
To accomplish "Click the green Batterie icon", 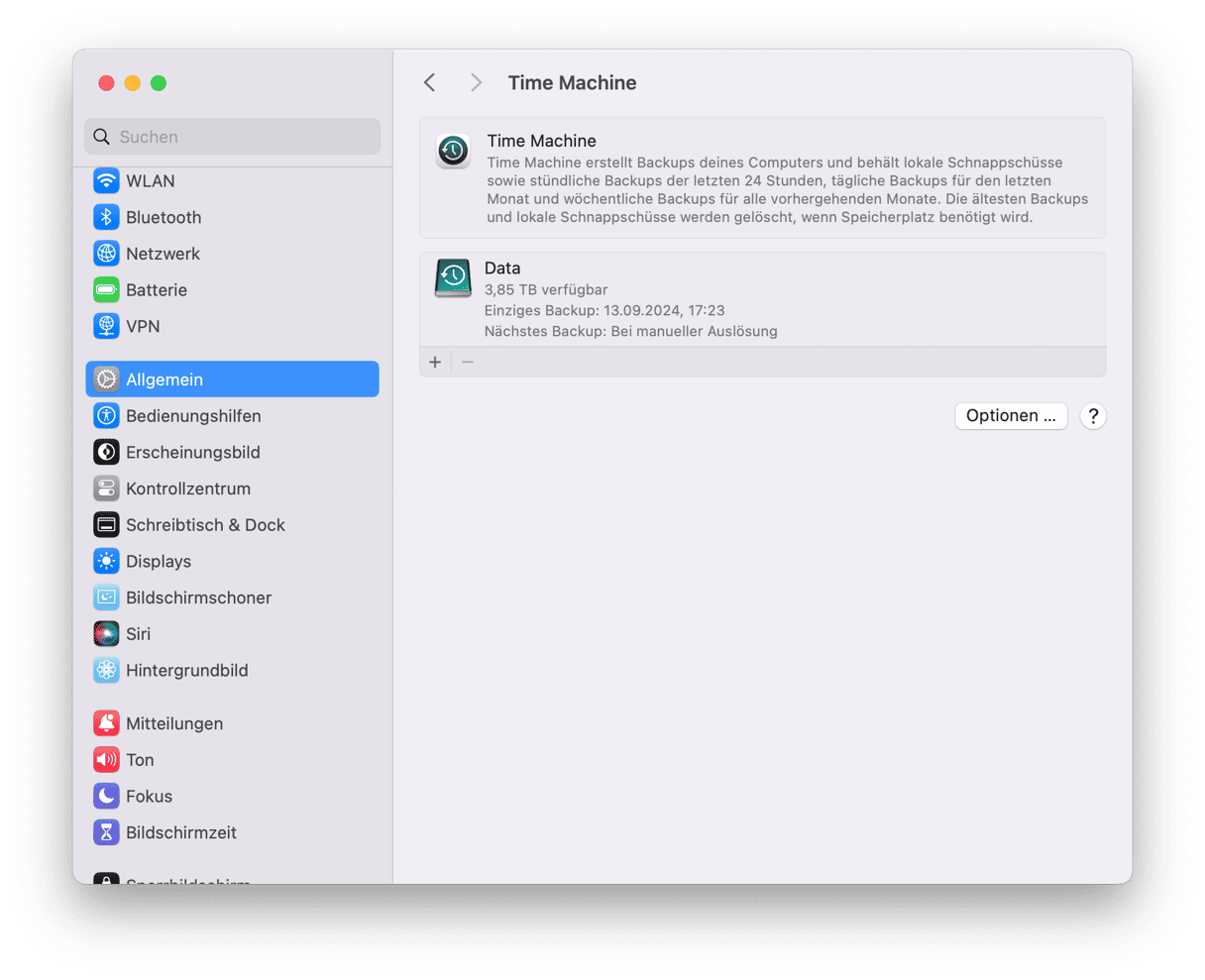I will tap(106, 290).
